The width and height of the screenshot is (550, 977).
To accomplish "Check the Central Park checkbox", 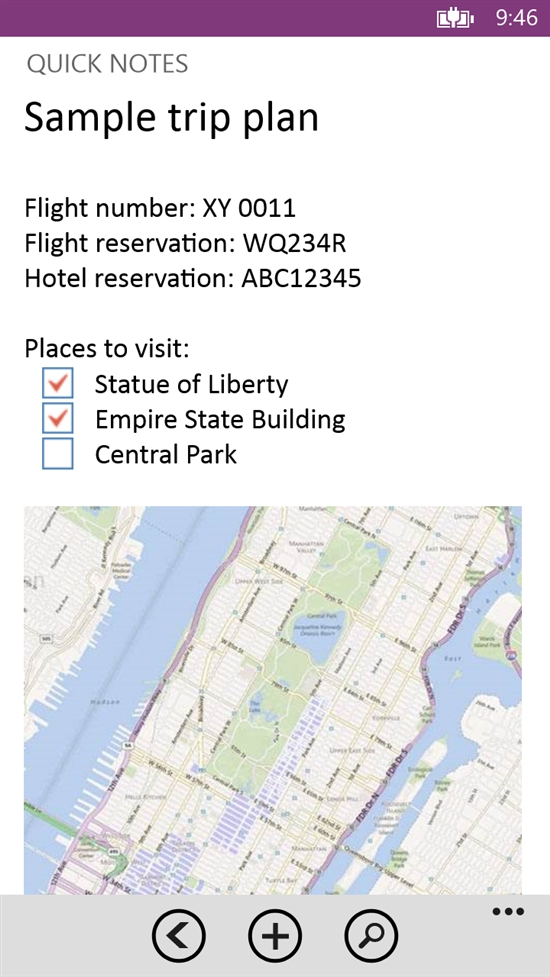I will (x=58, y=454).
